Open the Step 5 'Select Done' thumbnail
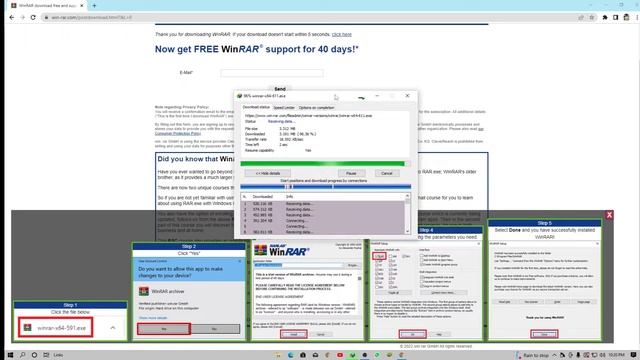Viewport: 640px width, 360px height. 544,280
